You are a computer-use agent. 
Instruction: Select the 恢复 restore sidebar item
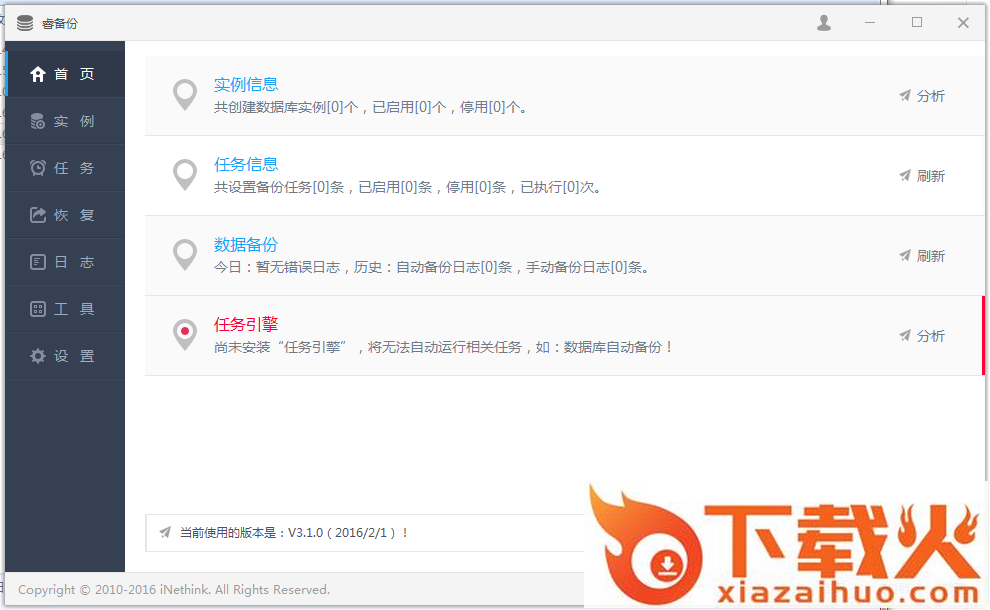coord(64,215)
